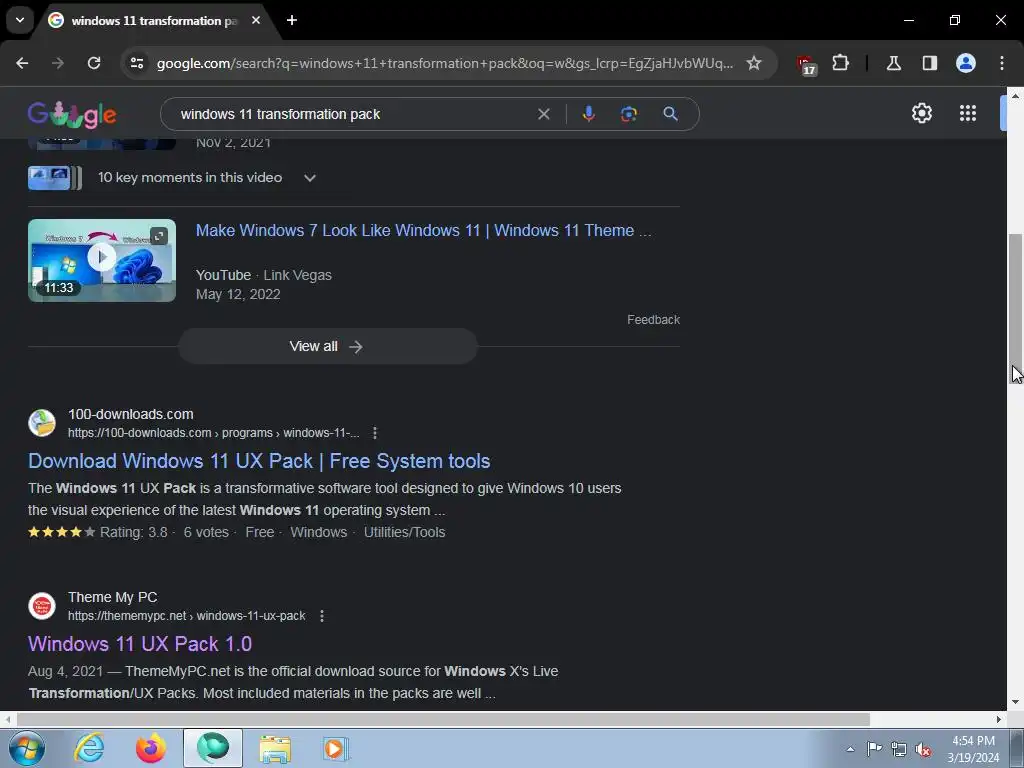This screenshot has height=768, width=1024.
Task: Open Make Windows 7 Look Like Windows 11 link
Action: (x=423, y=231)
